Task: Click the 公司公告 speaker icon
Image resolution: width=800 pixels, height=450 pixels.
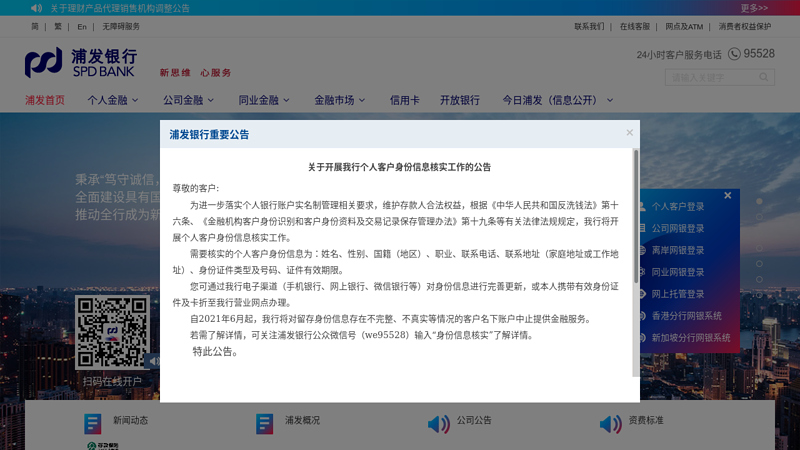Action: 438,424
